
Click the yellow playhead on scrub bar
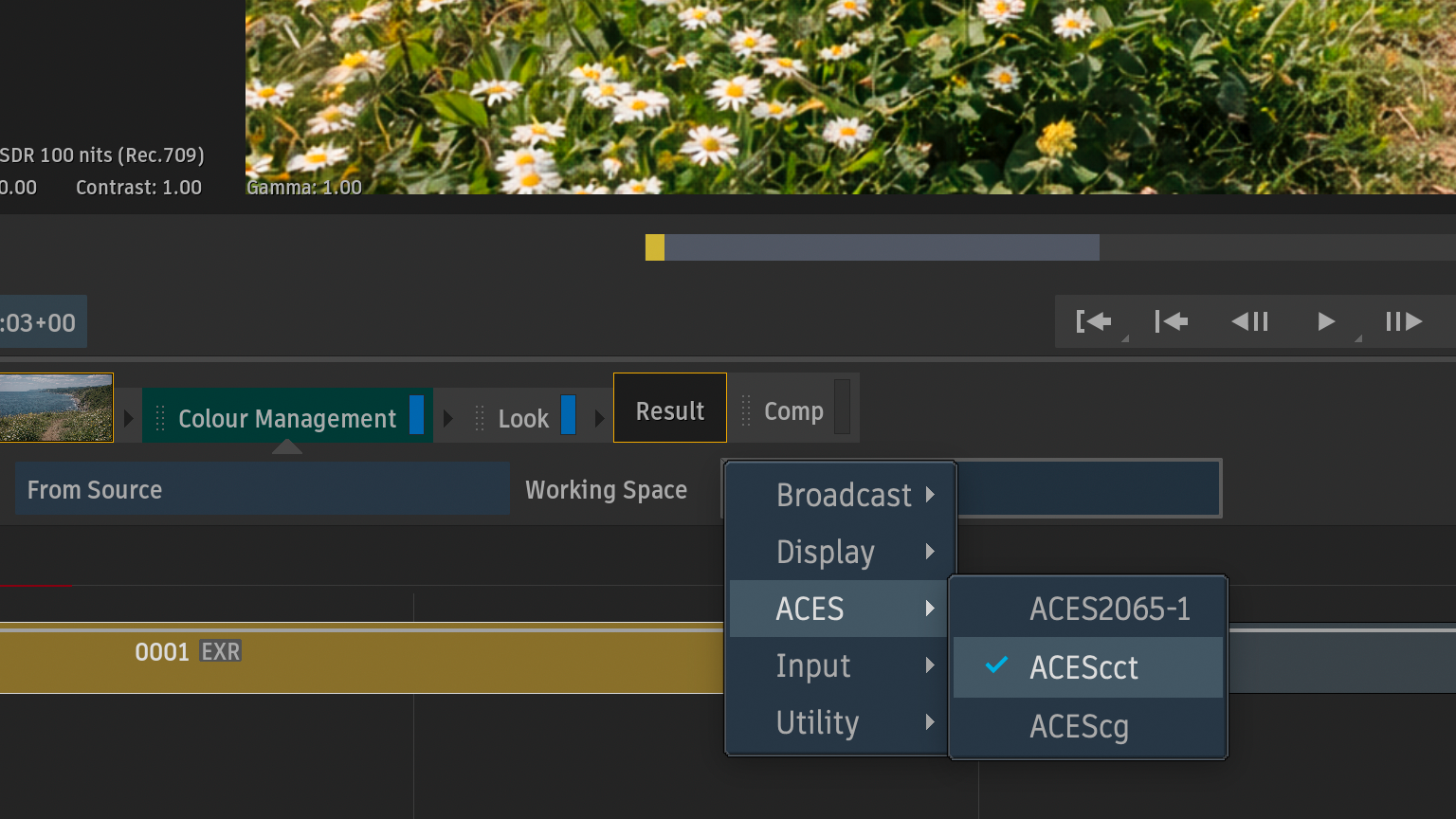click(x=655, y=247)
